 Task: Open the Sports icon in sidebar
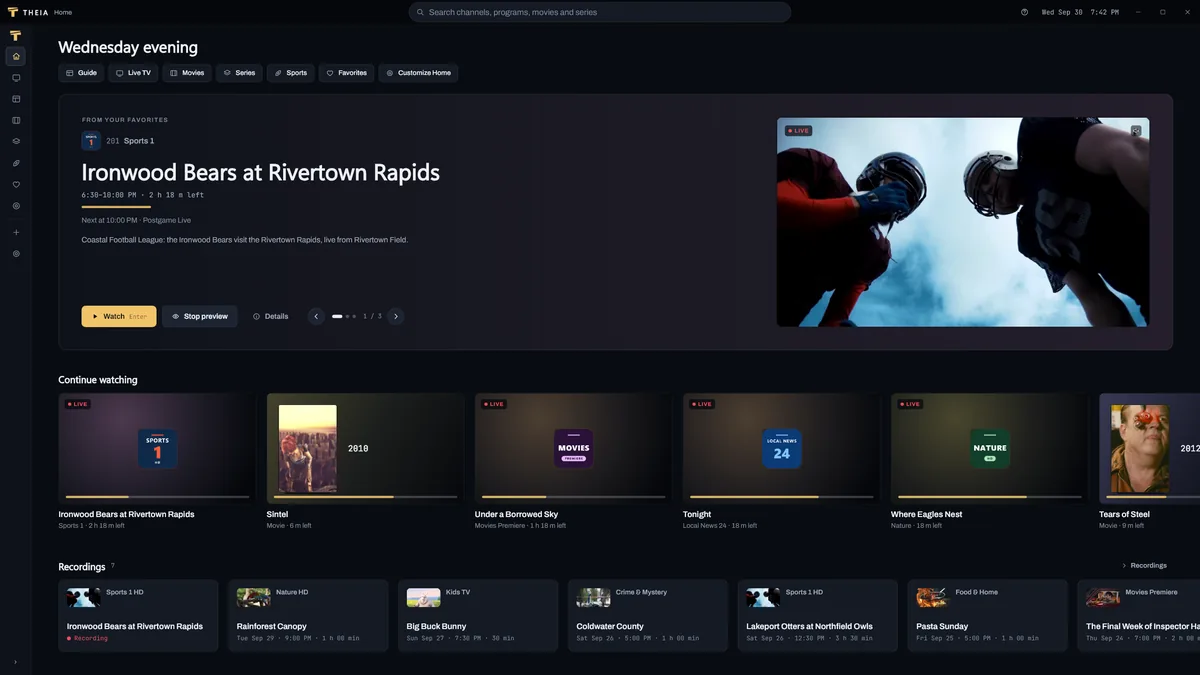pyautogui.click(x=16, y=163)
